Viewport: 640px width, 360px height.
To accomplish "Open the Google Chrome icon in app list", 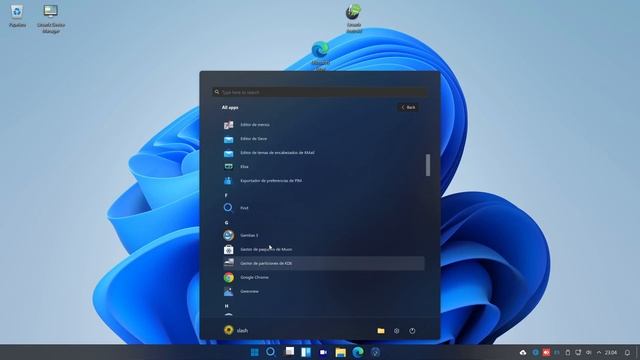I will tap(229, 277).
